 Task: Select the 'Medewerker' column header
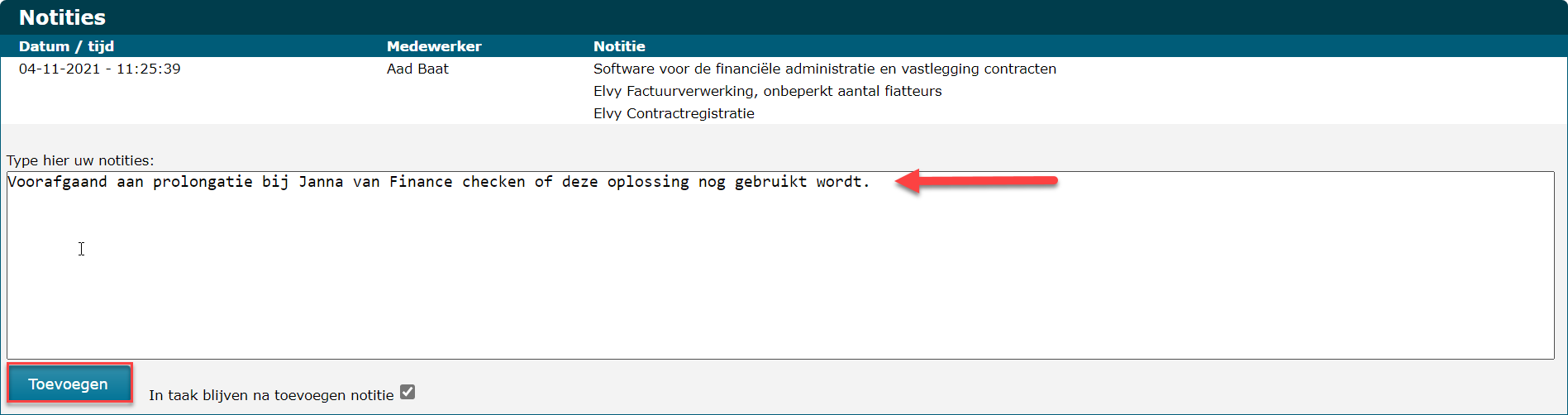[x=434, y=46]
